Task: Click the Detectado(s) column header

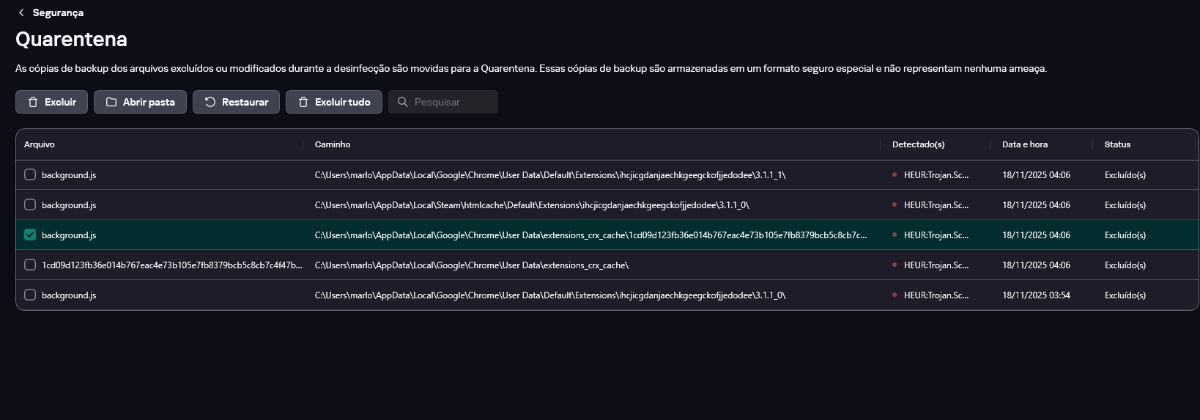Action: (x=918, y=145)
